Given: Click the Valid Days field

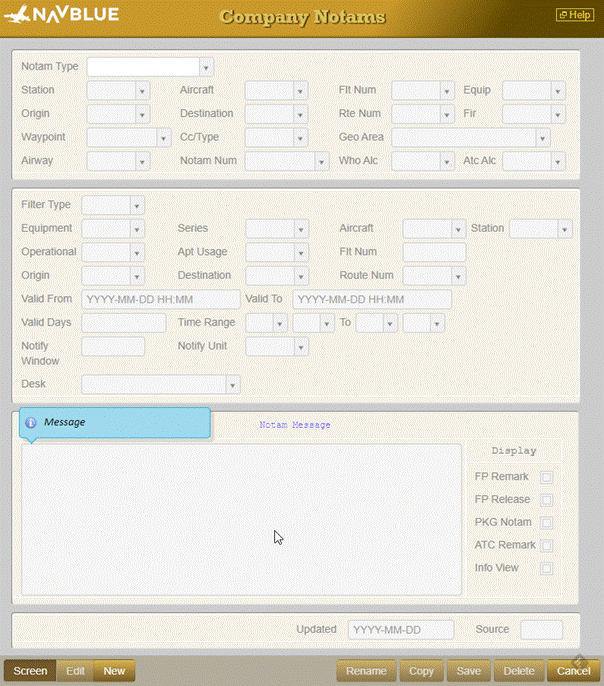Looking at the screenshot, I should pos(124,323).
